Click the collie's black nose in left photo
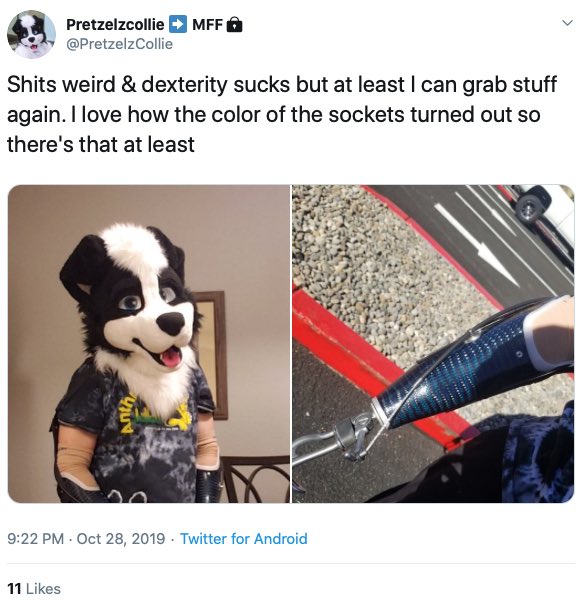This screenshot has width=580, height=611. [x=172, y=323]
